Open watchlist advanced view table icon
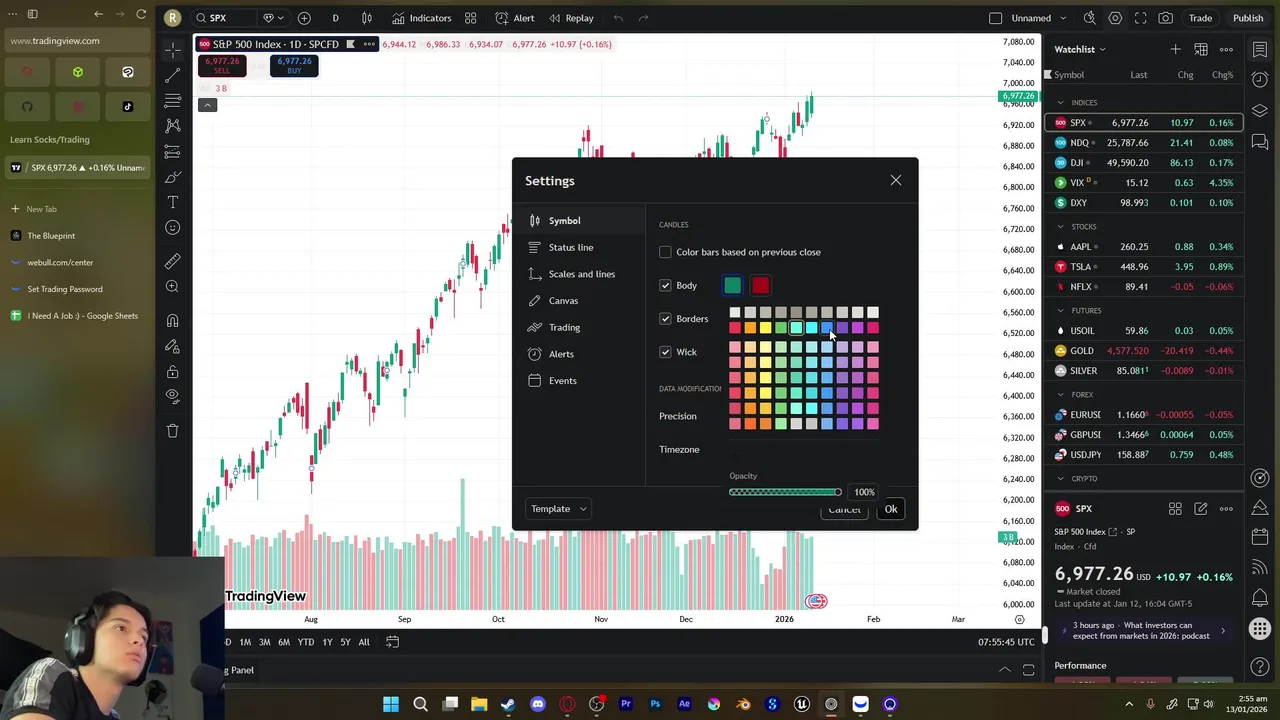Viewport: 1280px width, 720px height. point(1201,49)
